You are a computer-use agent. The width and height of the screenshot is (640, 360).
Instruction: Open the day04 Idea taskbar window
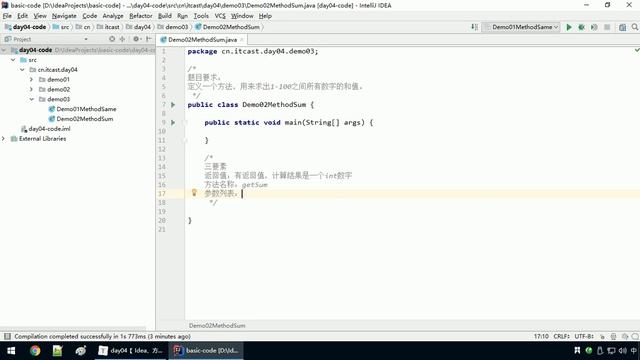pyautogui.click(x=131, y=351)
